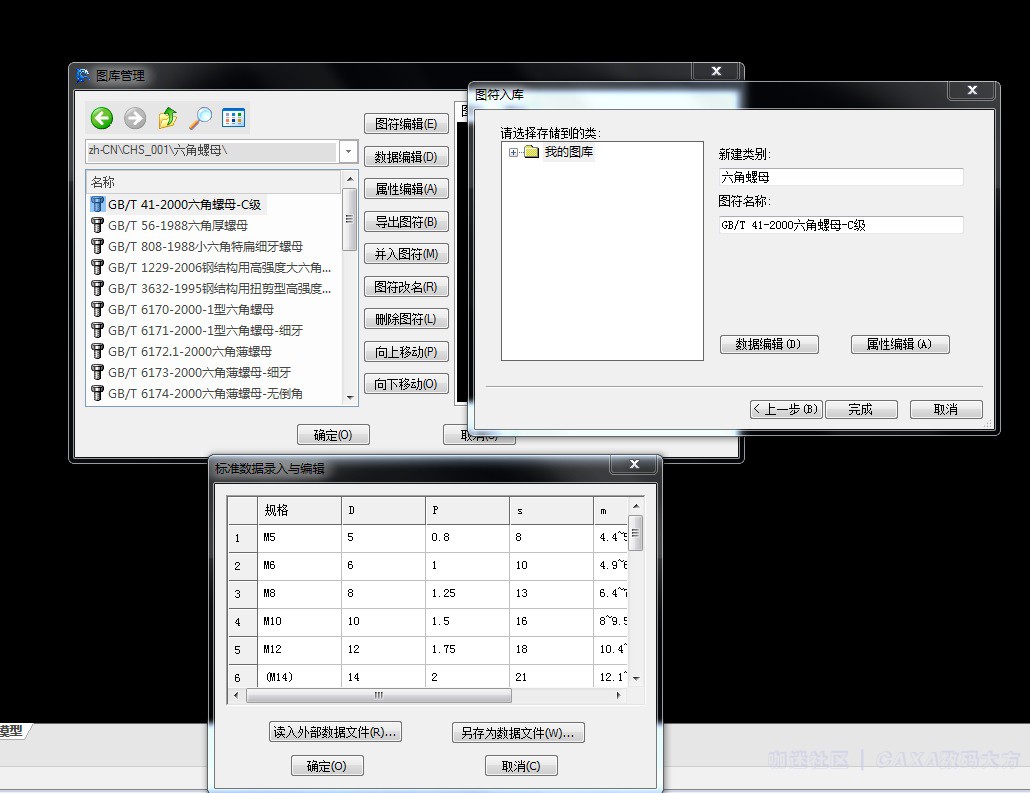Click the 我的图库 folder icon
This screenshot has width=1030, height=793.
[x=531, y=152]
